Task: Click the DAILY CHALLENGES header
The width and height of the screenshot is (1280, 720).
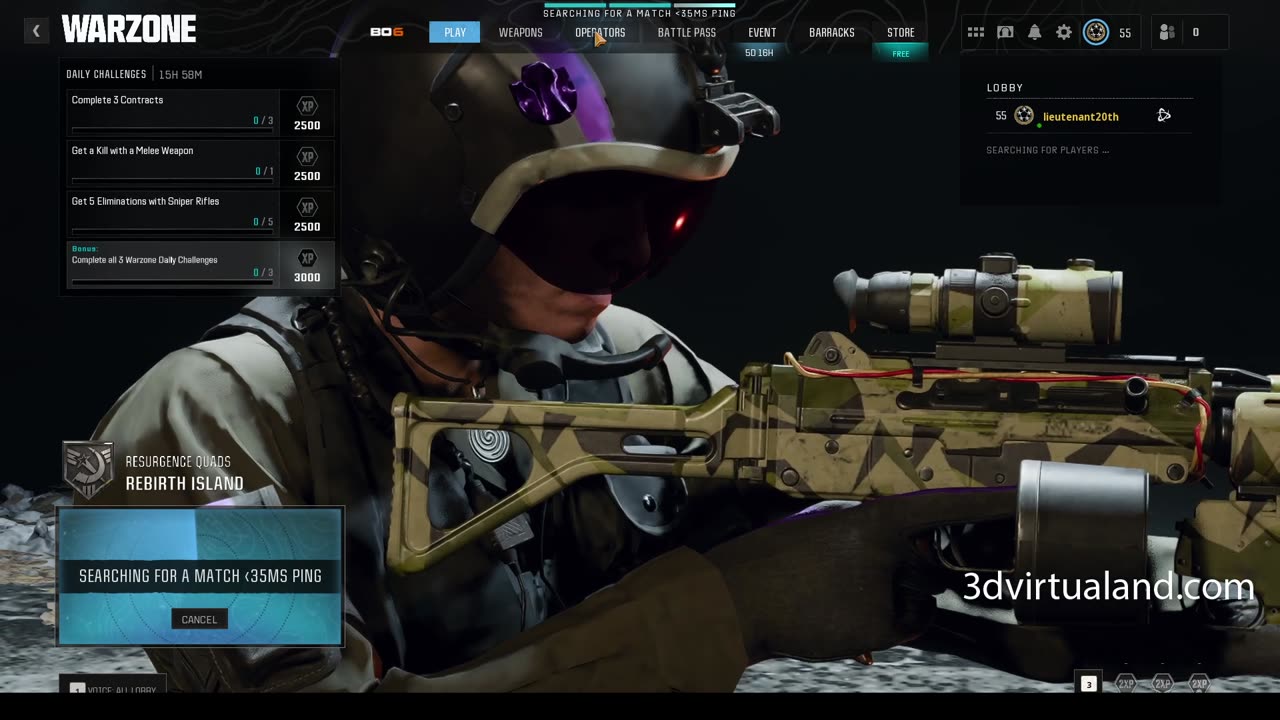Action: (106, 74)
